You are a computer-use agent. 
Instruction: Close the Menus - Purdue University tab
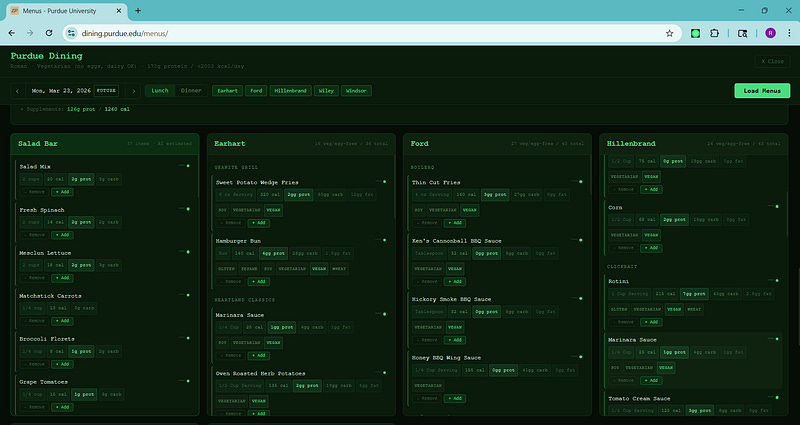pos(119,11)
